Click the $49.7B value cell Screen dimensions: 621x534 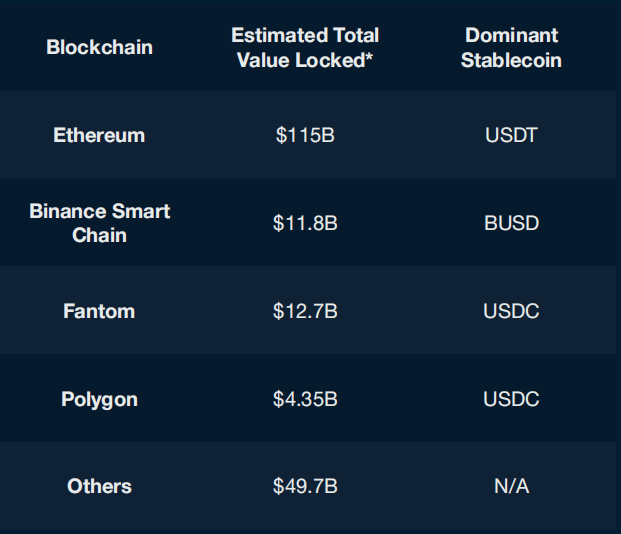pyautogui.click(x=305, y=486)
